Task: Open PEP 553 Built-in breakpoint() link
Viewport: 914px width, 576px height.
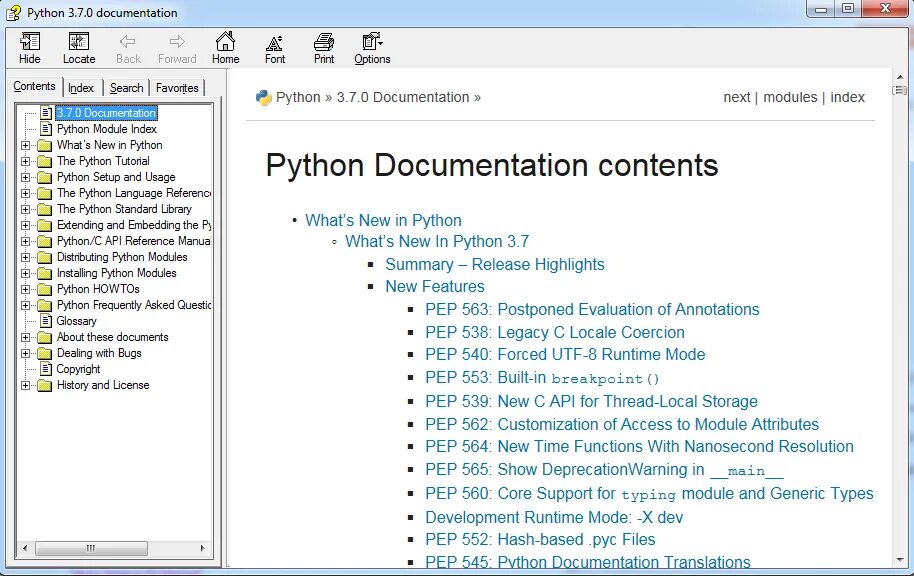Action: [x=542, y=378]
